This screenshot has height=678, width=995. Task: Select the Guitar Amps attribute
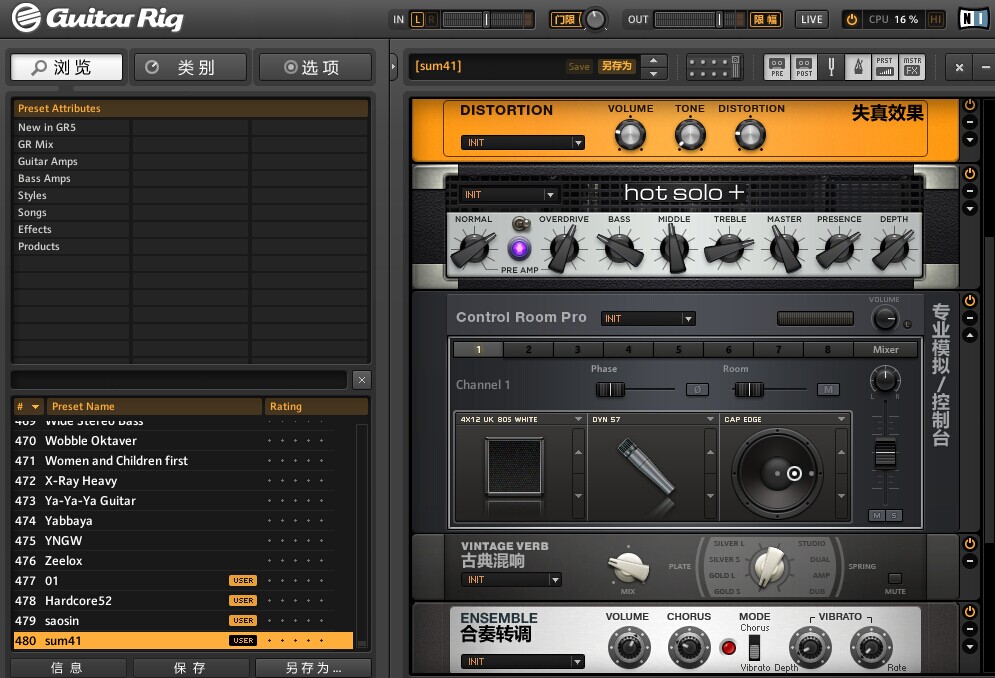48,161
